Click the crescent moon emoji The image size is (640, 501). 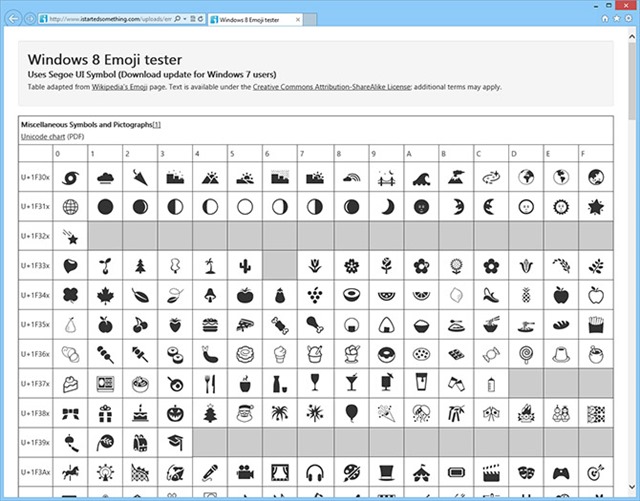[387, 207]
